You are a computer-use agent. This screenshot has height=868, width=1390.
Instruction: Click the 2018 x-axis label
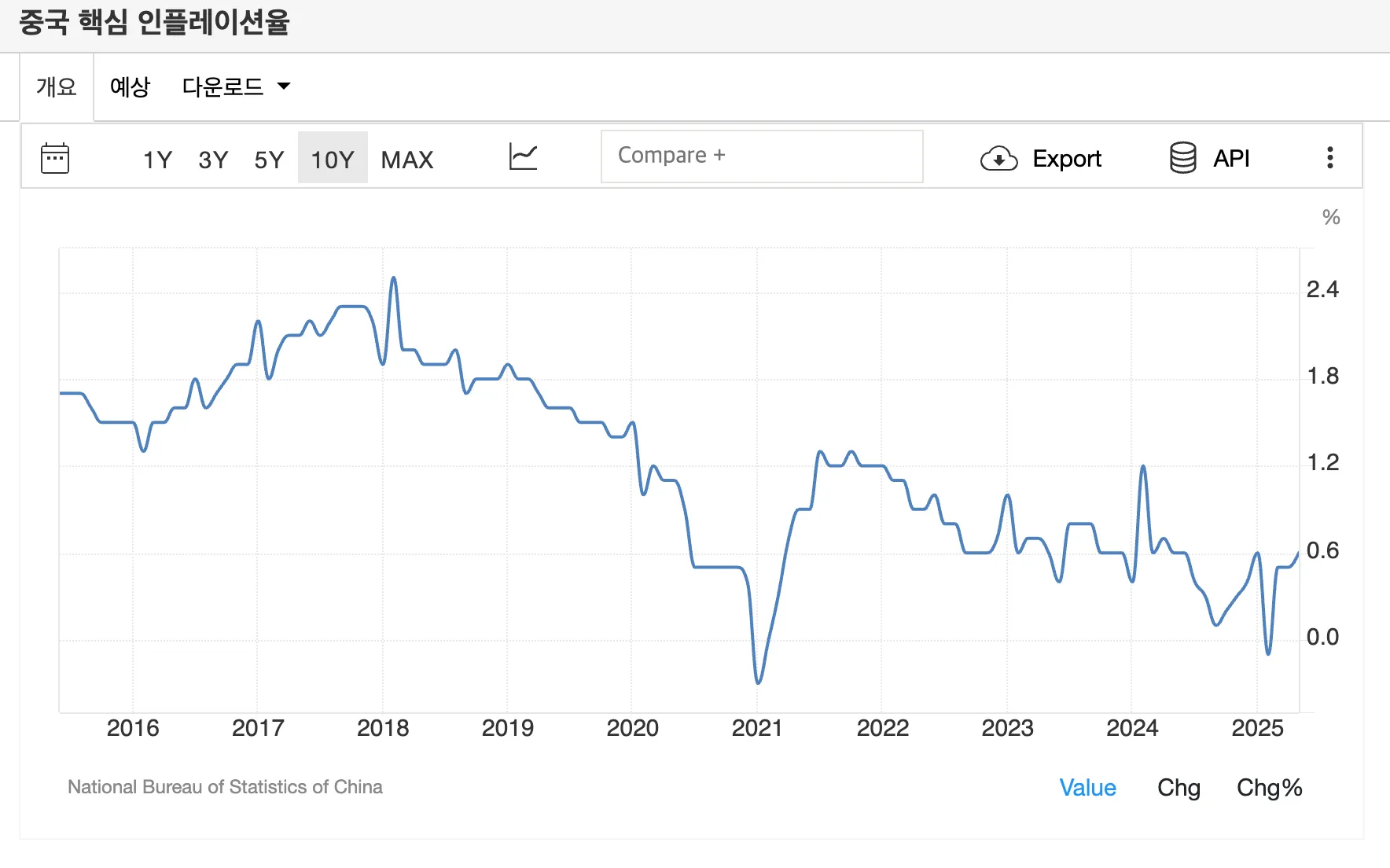coord(383,728)
